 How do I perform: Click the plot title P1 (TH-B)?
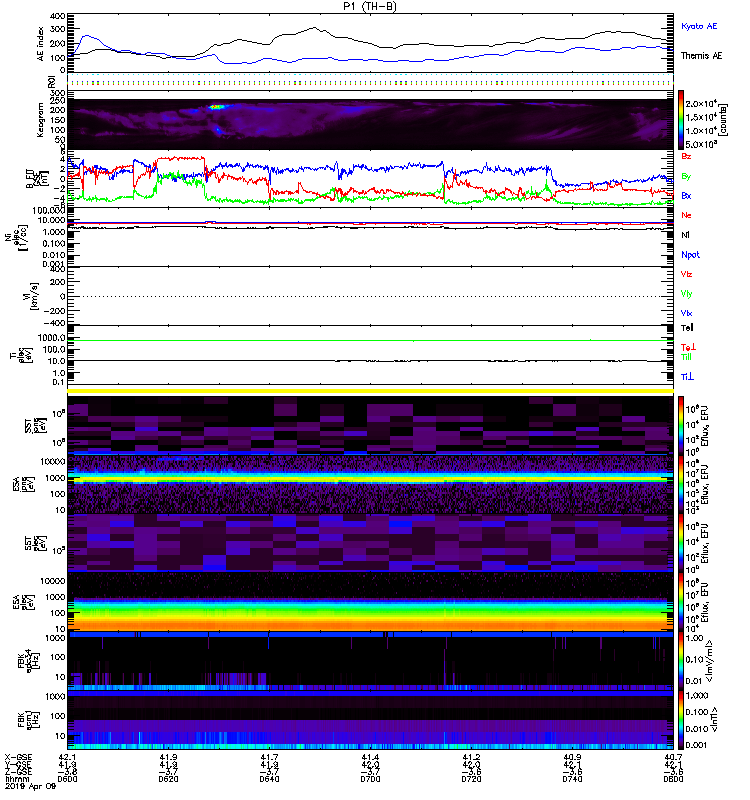369,6
